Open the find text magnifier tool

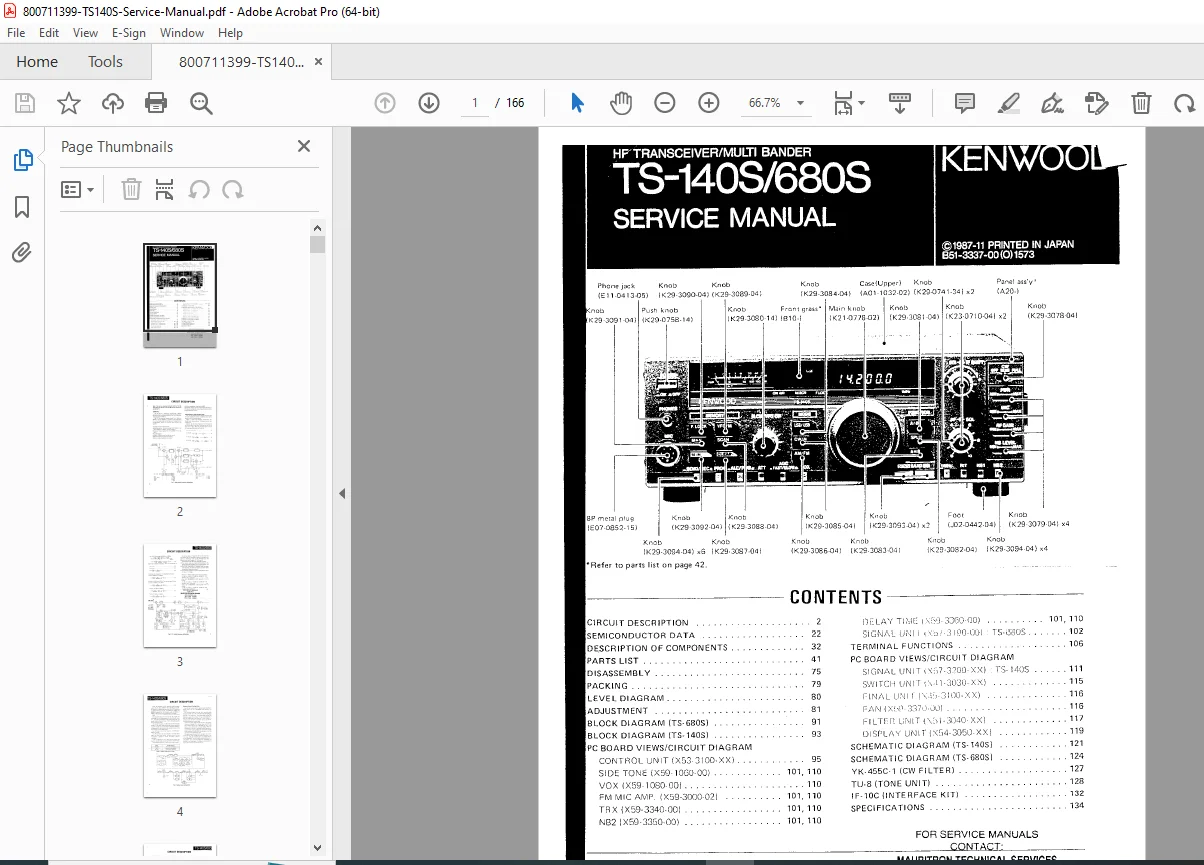click(201, 103)
